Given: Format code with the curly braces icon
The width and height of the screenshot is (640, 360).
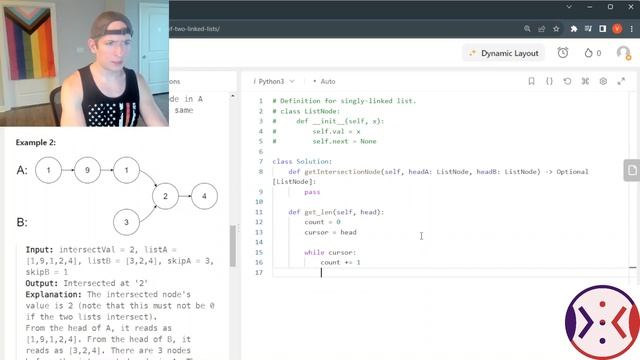Looking at the screenshot, I should (549, 81).
